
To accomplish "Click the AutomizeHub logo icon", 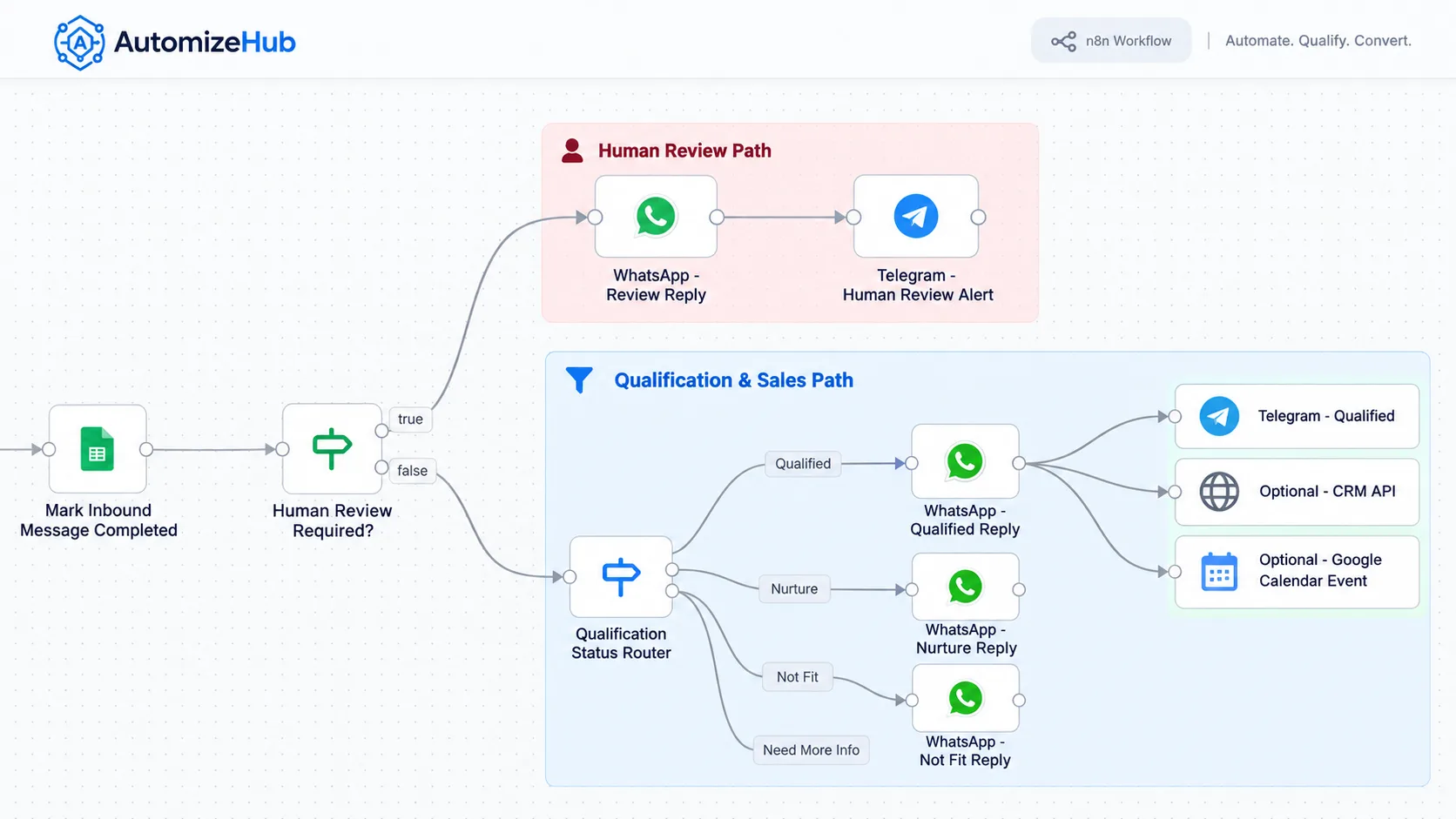I will tap(79, 42).
